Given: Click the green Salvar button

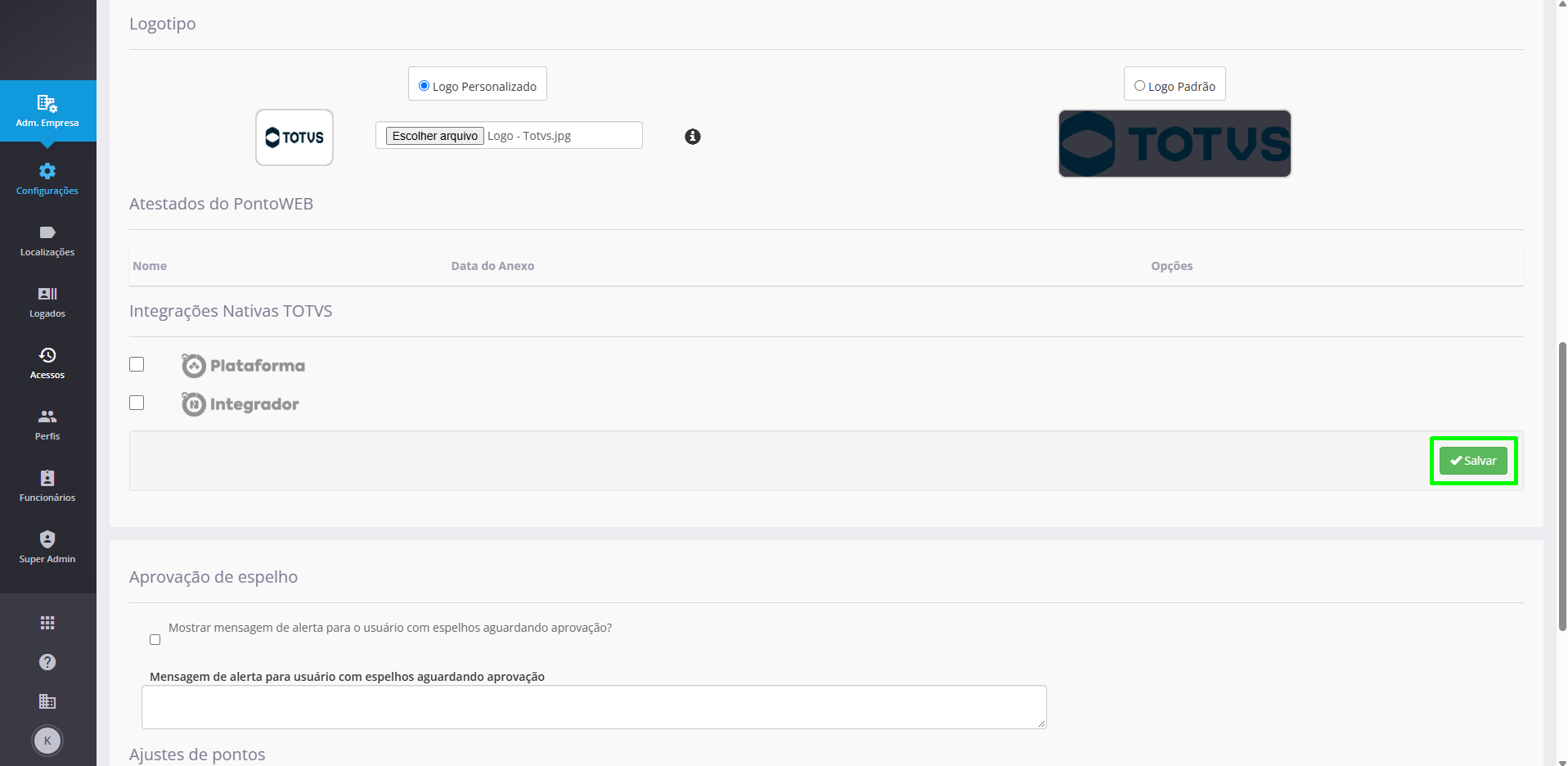Looking at the screenshot, I should click(x=1473, y=461).
